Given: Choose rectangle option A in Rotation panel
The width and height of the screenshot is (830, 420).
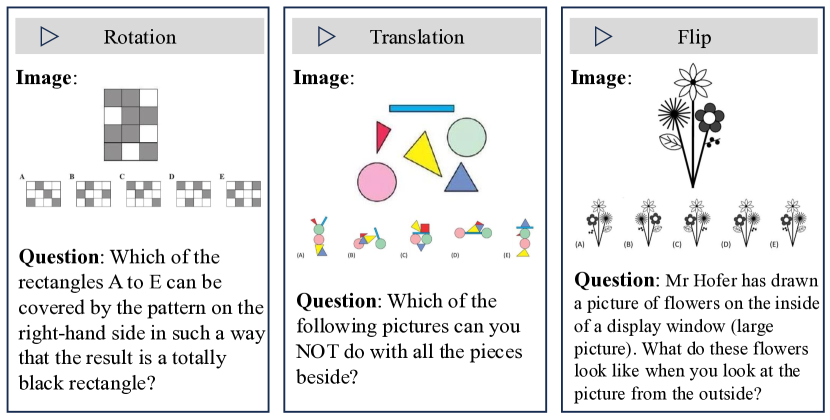Looking at the screenshot, I should [x=42, y=192].
